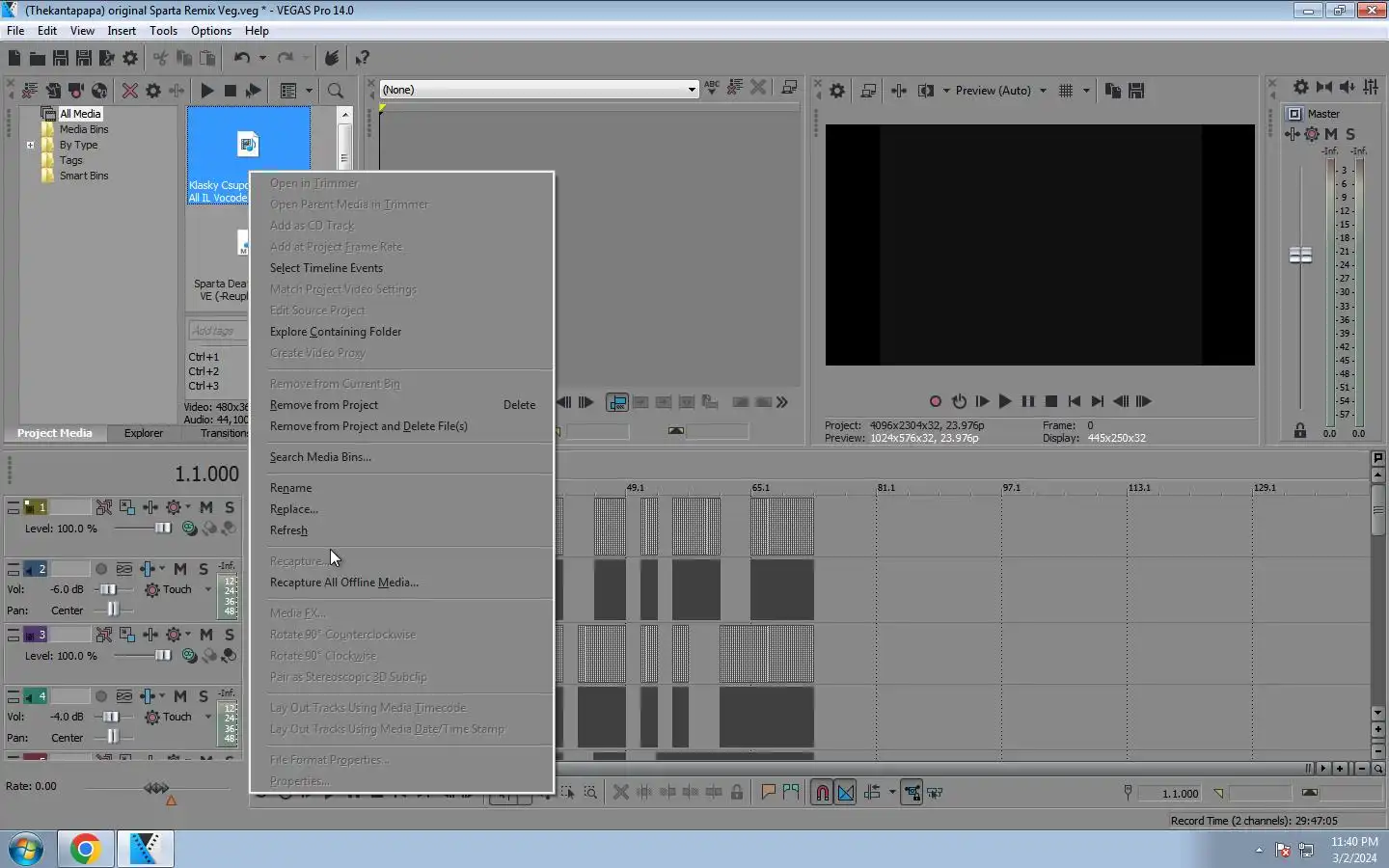This screenshot has width=1389, height=868.
Task: Click the Open Mixing Console icon
Action: (x=1371, y=87)
